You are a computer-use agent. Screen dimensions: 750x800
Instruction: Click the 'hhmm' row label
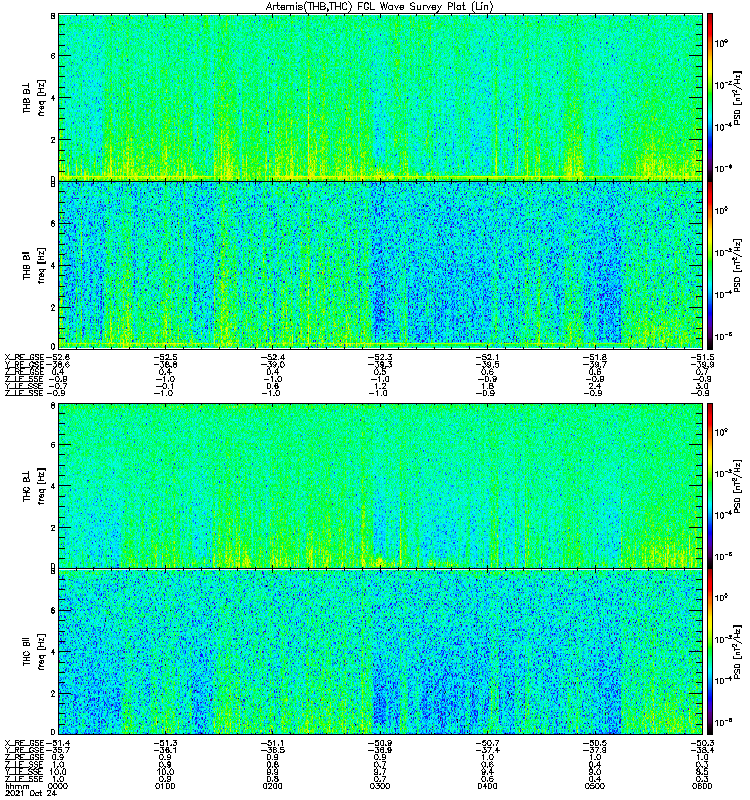[15, 786]
